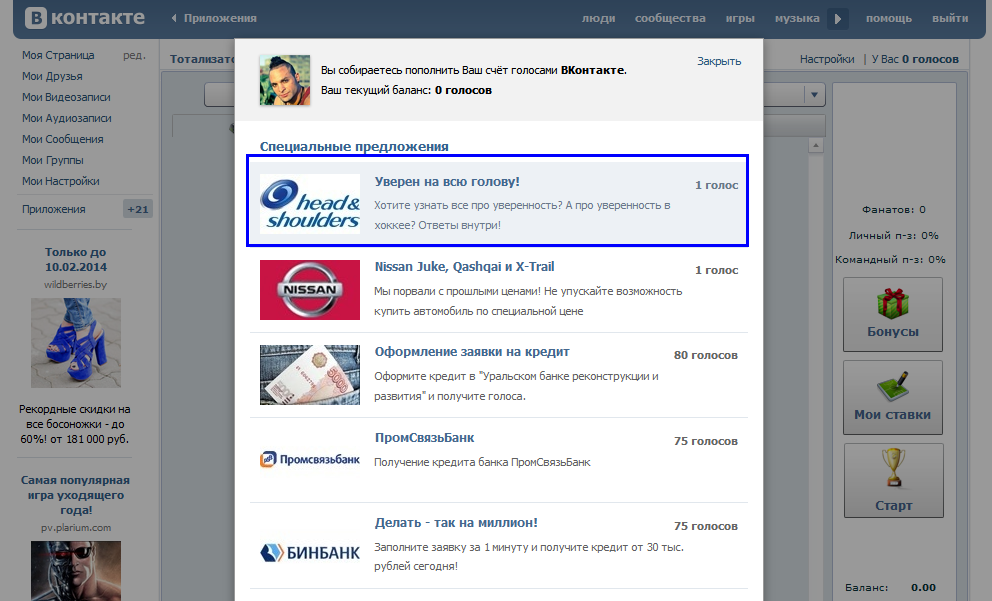Close the balance top-up dialog via Закрыть

tap(719, 61)
